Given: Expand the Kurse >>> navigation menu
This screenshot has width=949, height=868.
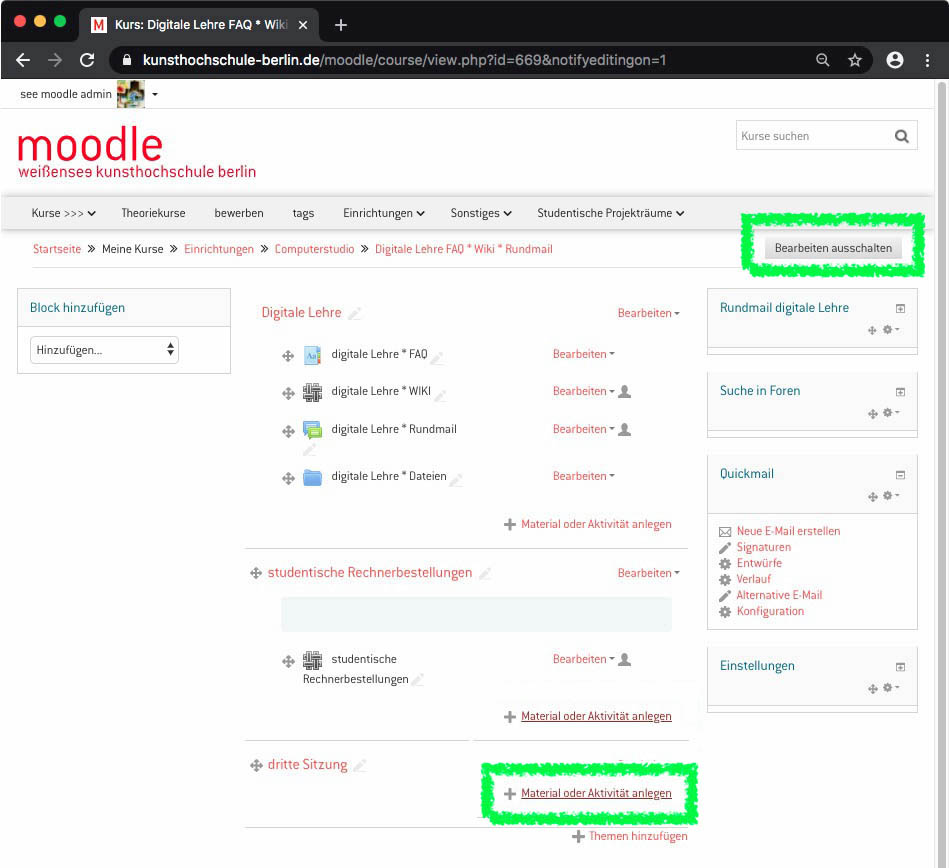Looking at the screenshot, I should (64, 213).
